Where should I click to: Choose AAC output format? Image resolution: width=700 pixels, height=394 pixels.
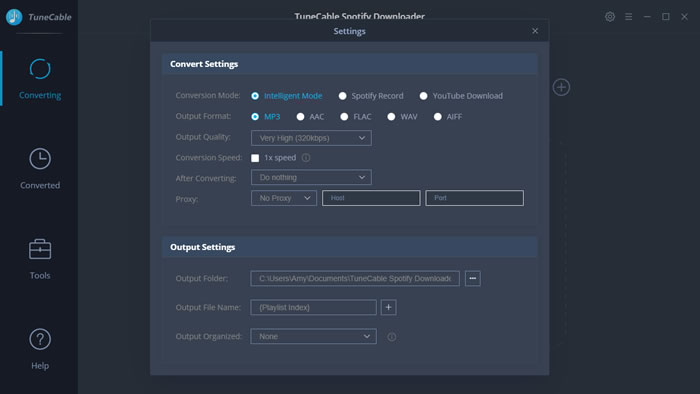[x=300, y=116]
